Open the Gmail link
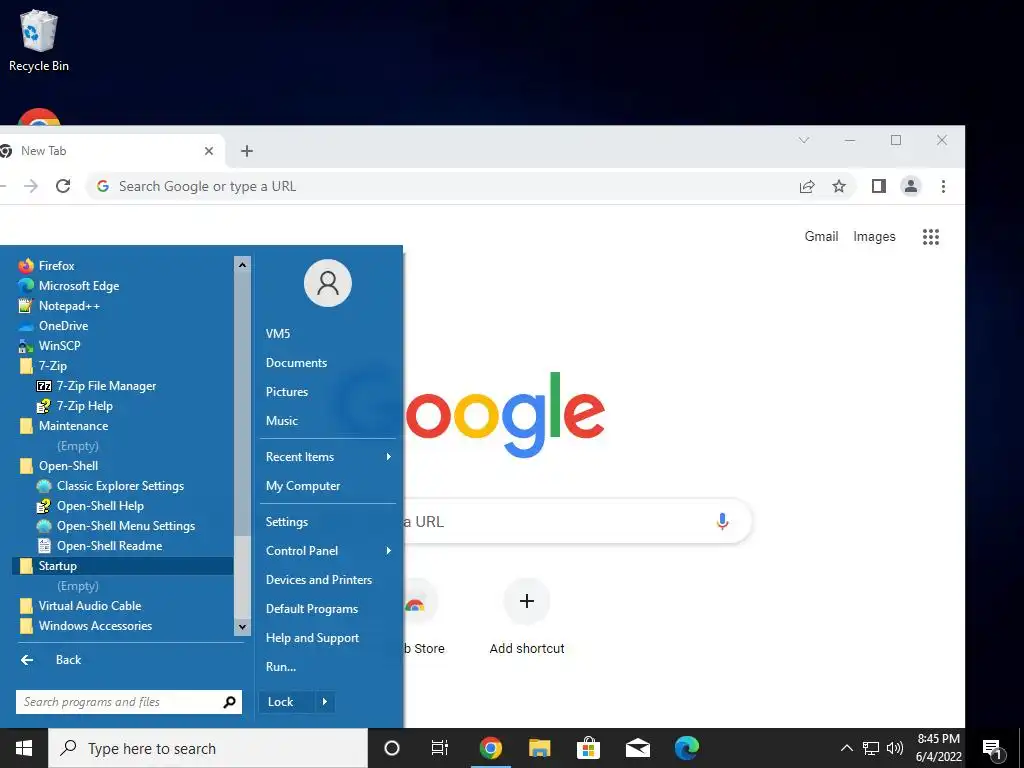The image size is (1024, 768). pos(821,236)
